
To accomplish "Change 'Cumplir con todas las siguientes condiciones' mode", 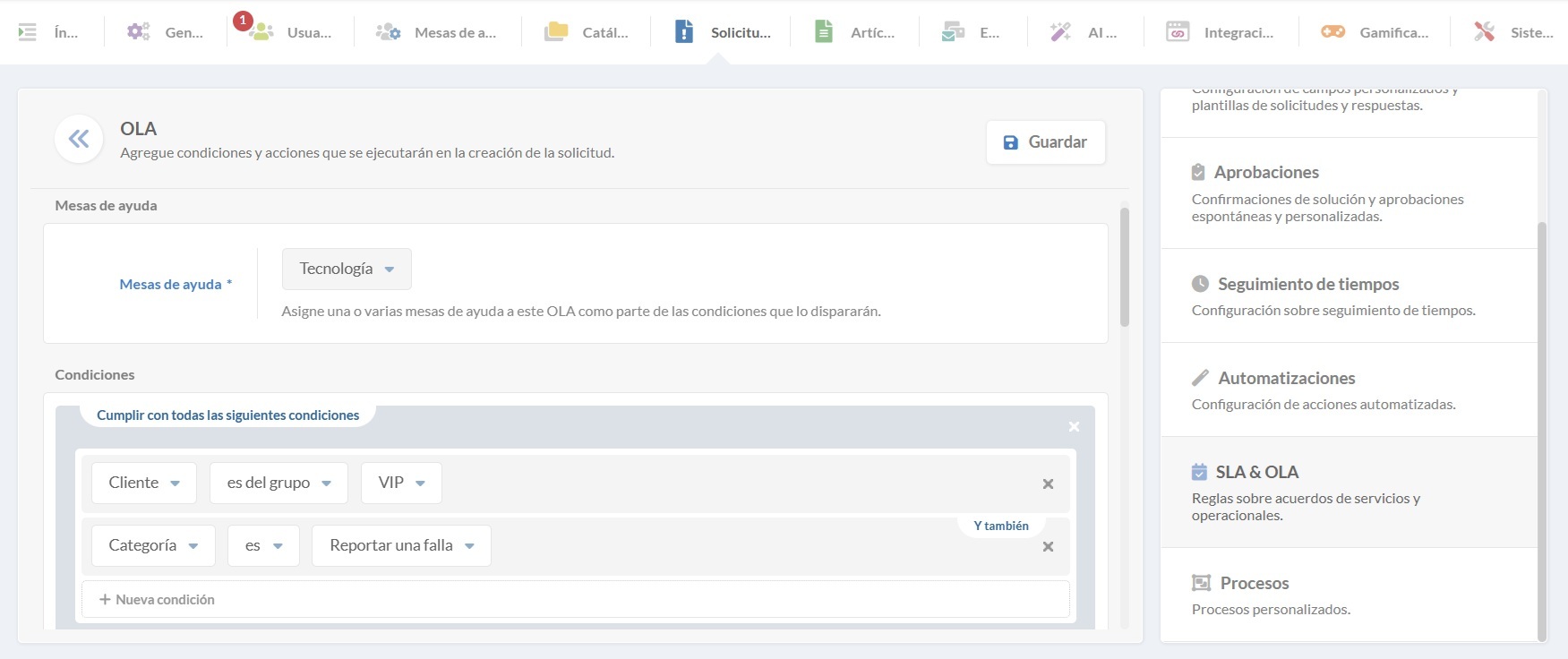I will click(227, 415).
